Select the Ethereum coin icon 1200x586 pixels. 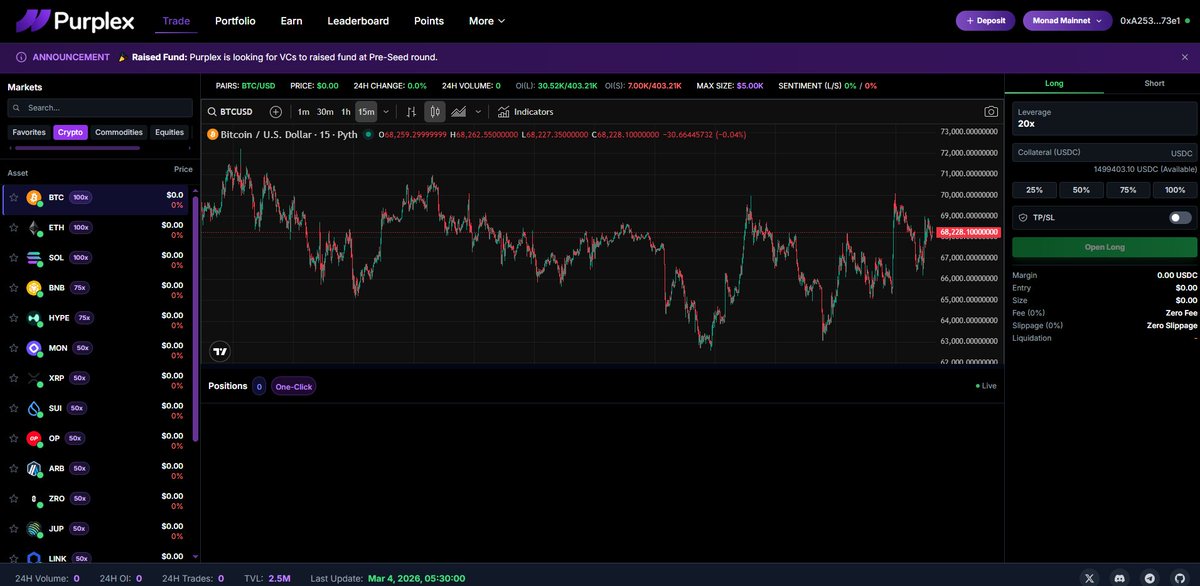pyautogui.click(x=34, y=228)
